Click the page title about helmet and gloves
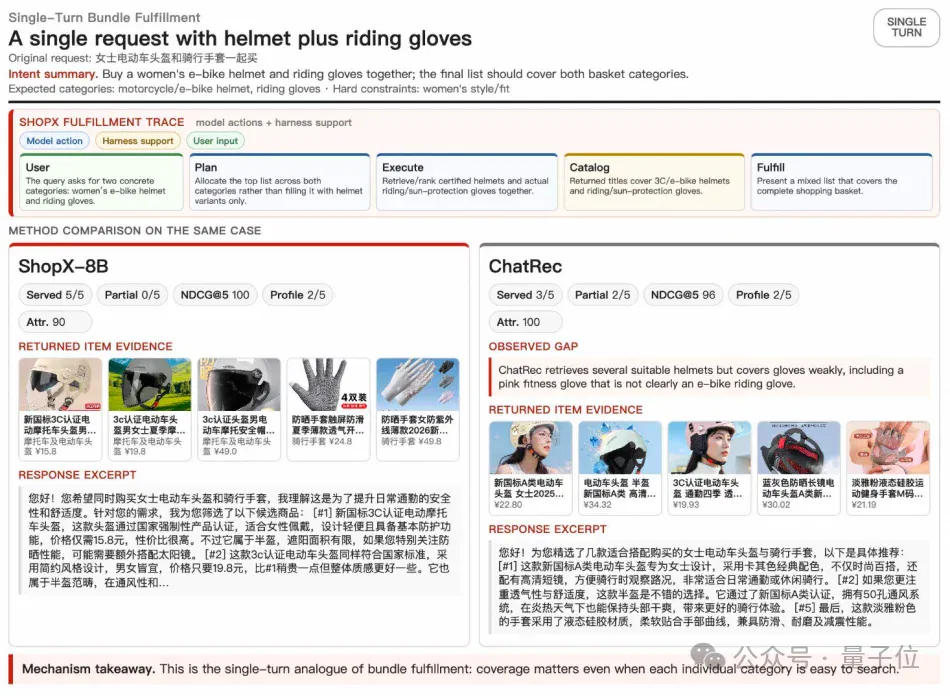This screenshot has height=696, width=950. (x=240, y=39)
